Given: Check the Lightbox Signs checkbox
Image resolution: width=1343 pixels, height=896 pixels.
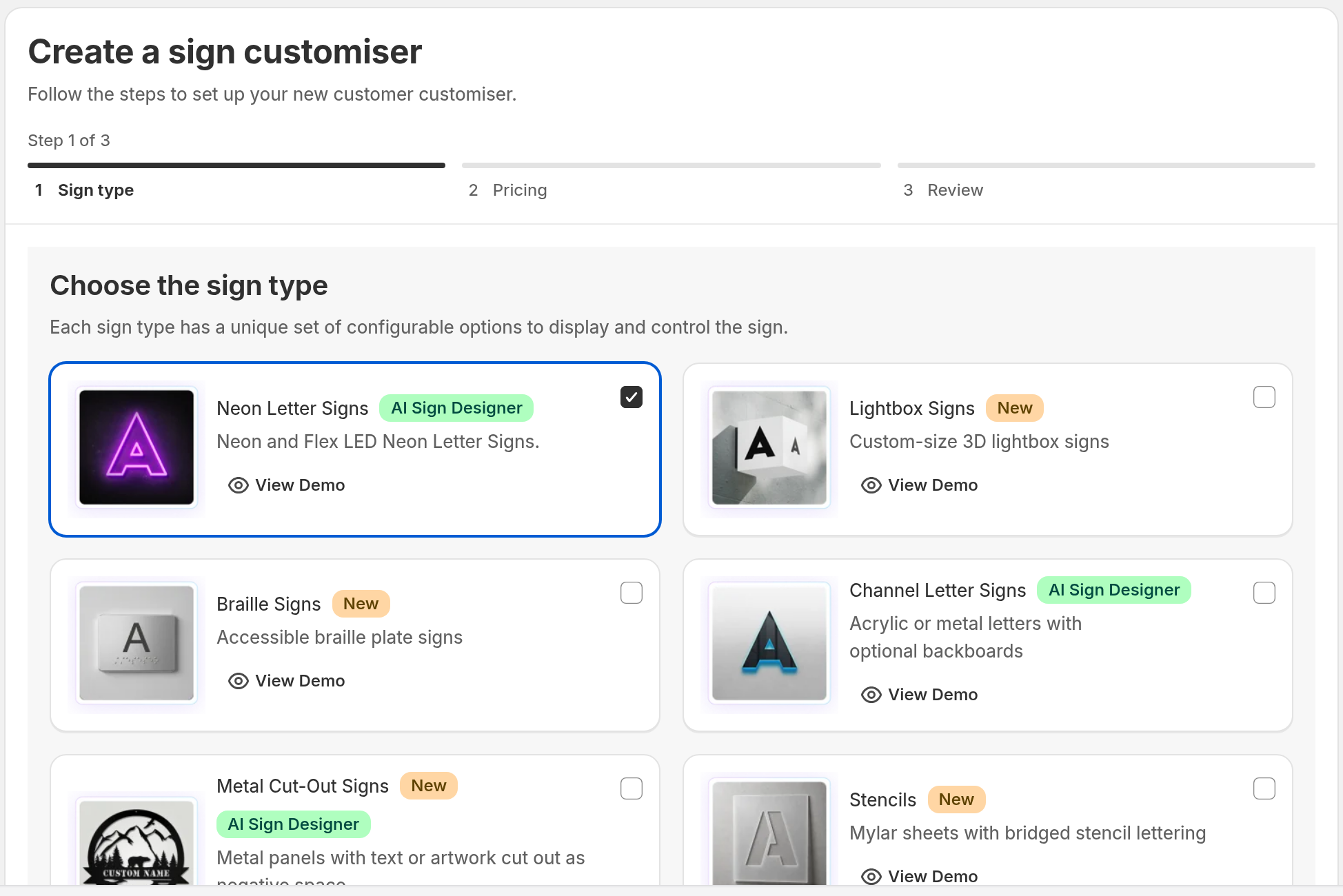Looking at the screenshot, I should tap(1264, 397).
